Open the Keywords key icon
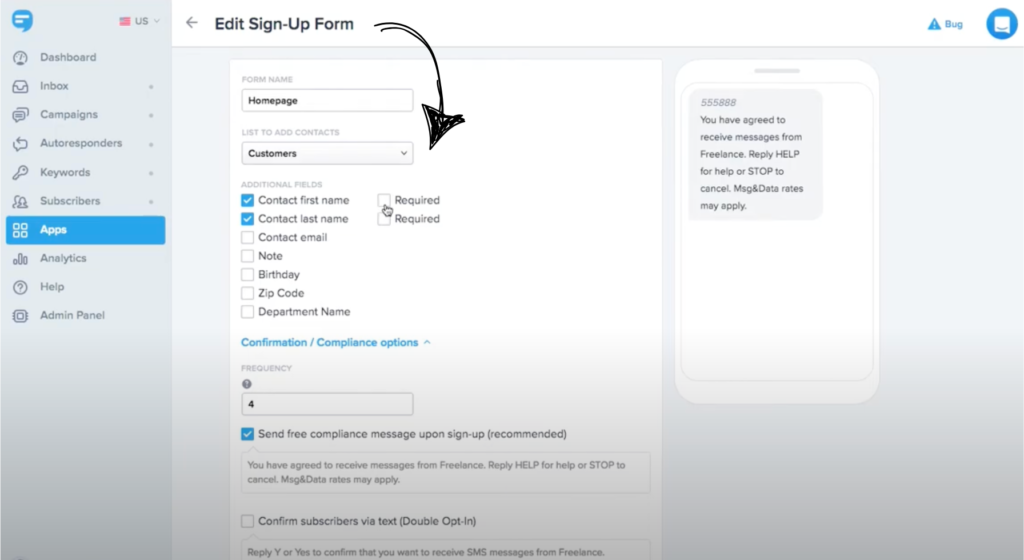Viewport: 1024px width, 560px height. [20, 172]
